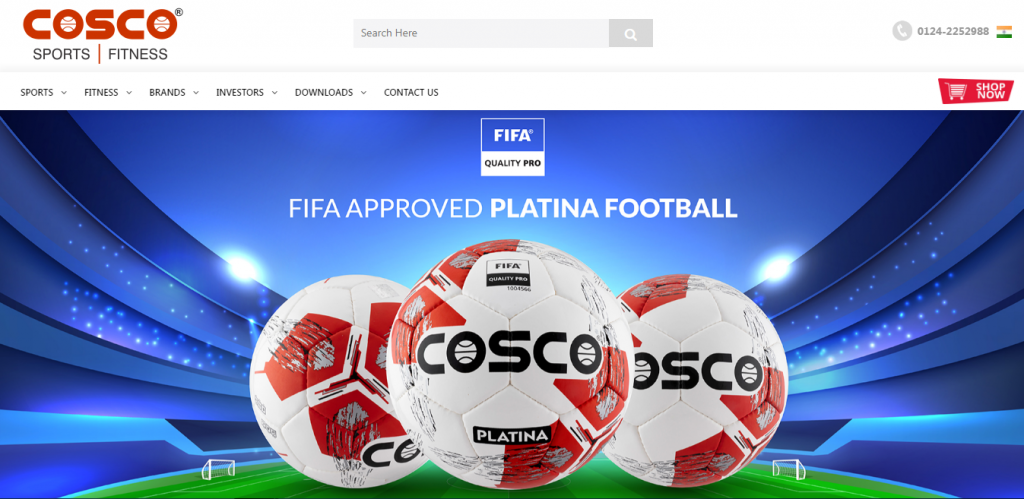Expand the Sports dropdown chevron
Viewport: 1024px width, 499px height.
coord(64,93)
